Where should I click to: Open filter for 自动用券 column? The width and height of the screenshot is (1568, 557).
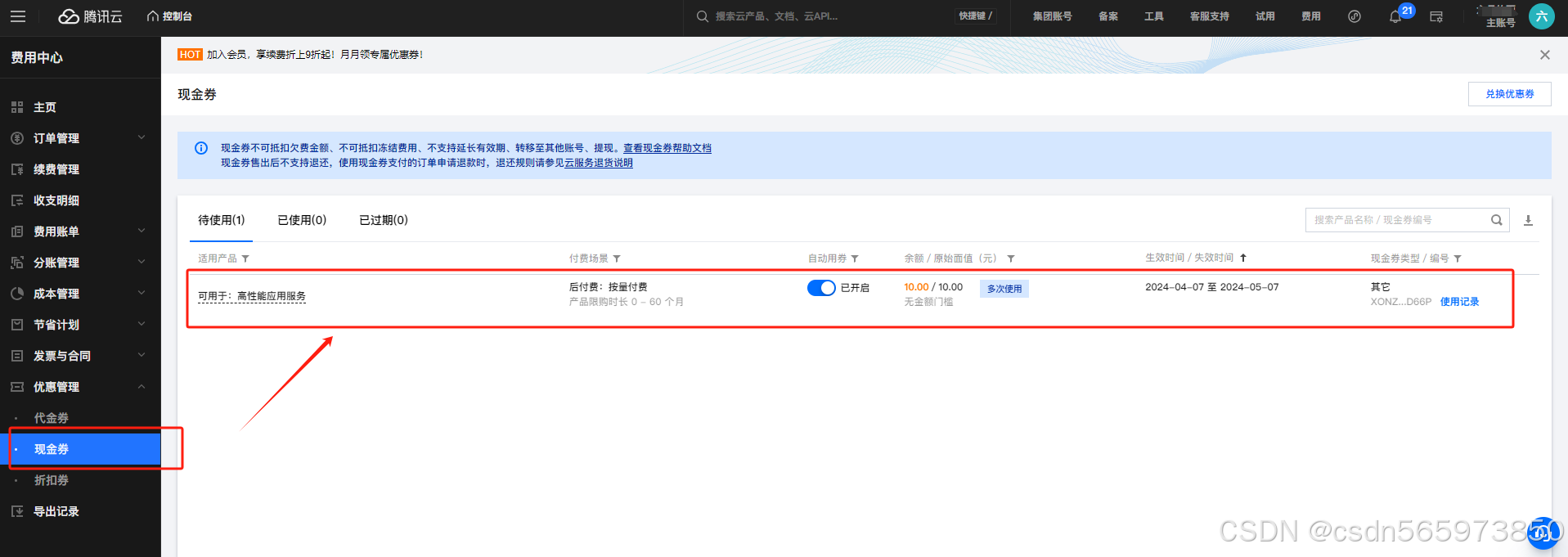click(x=855, y=258)
